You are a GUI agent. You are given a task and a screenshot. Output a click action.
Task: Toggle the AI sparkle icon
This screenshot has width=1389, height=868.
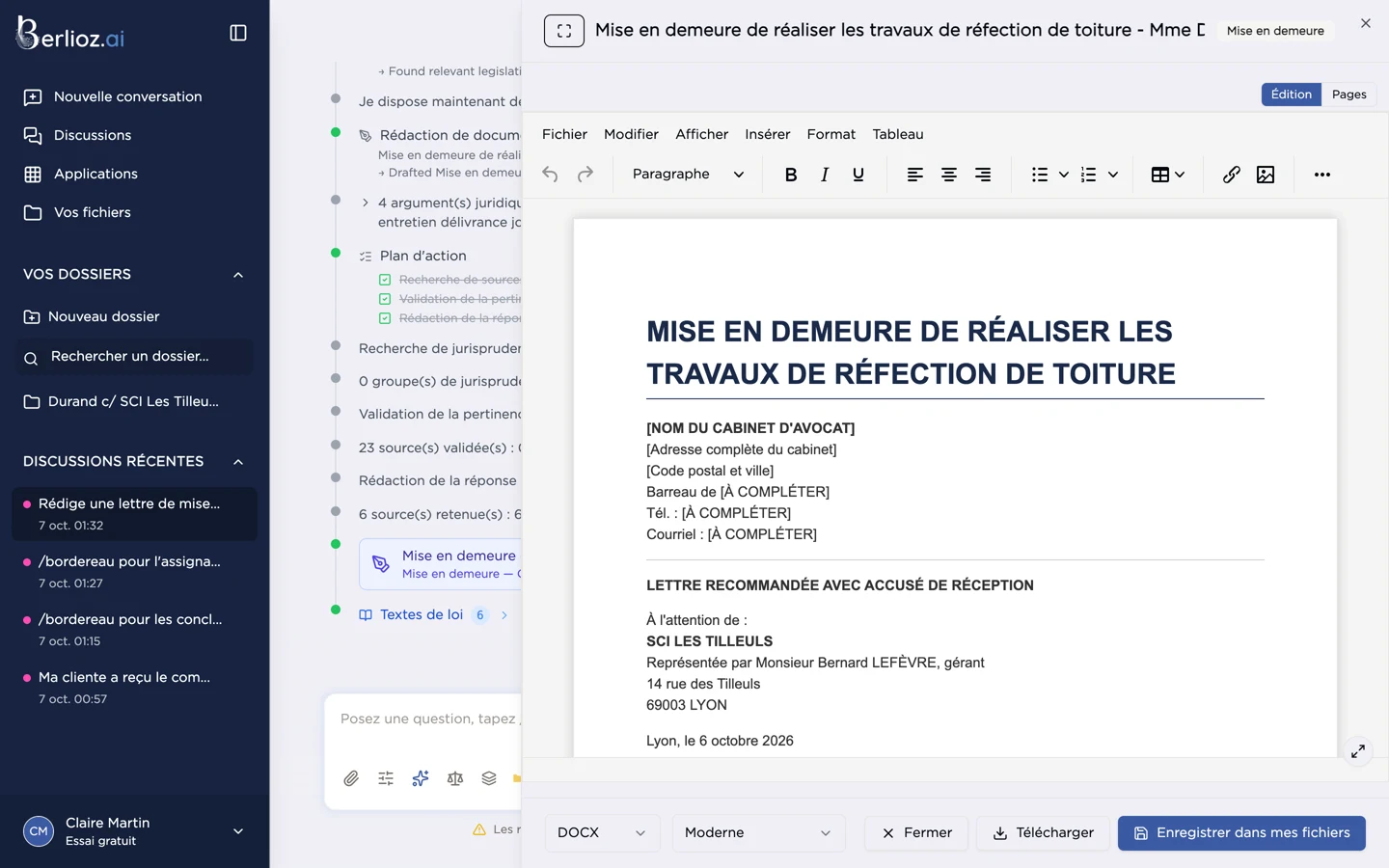[x=421, y=778]
